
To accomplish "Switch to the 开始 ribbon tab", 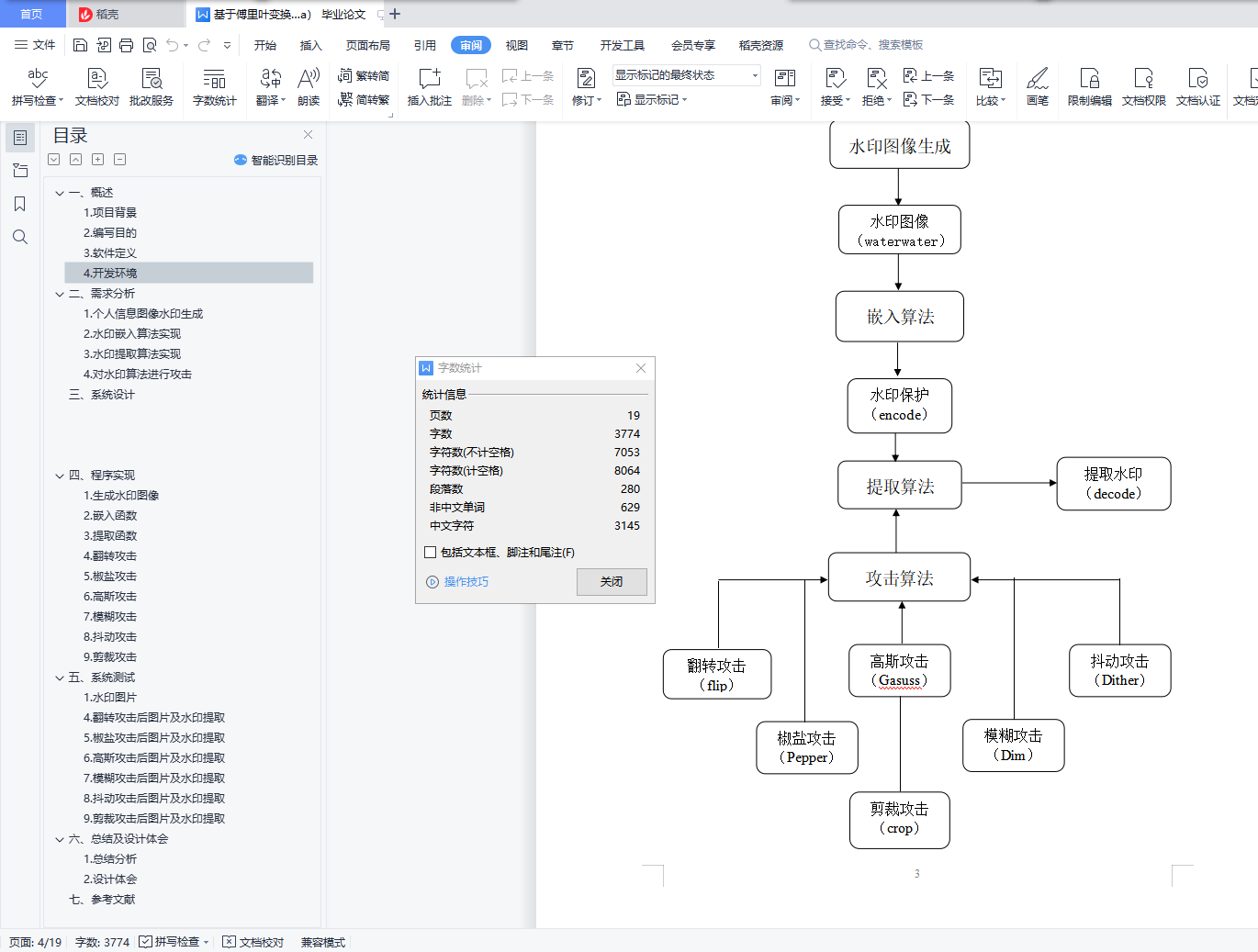I will pyautogui.click(x=265, y=45).
